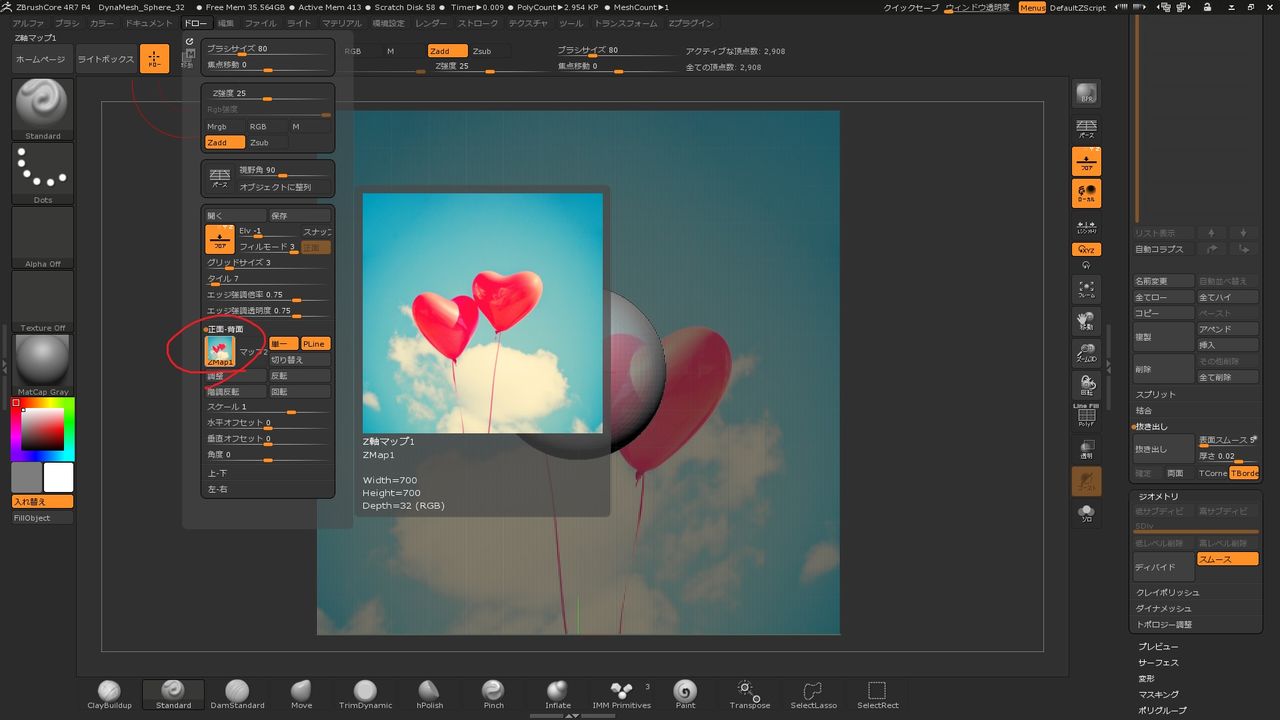This screenshot has width=1280, height=720.
Task: Select the Standard brush thumbnail in left shelf
Action: pyautogui.click(x=43, y=109)
